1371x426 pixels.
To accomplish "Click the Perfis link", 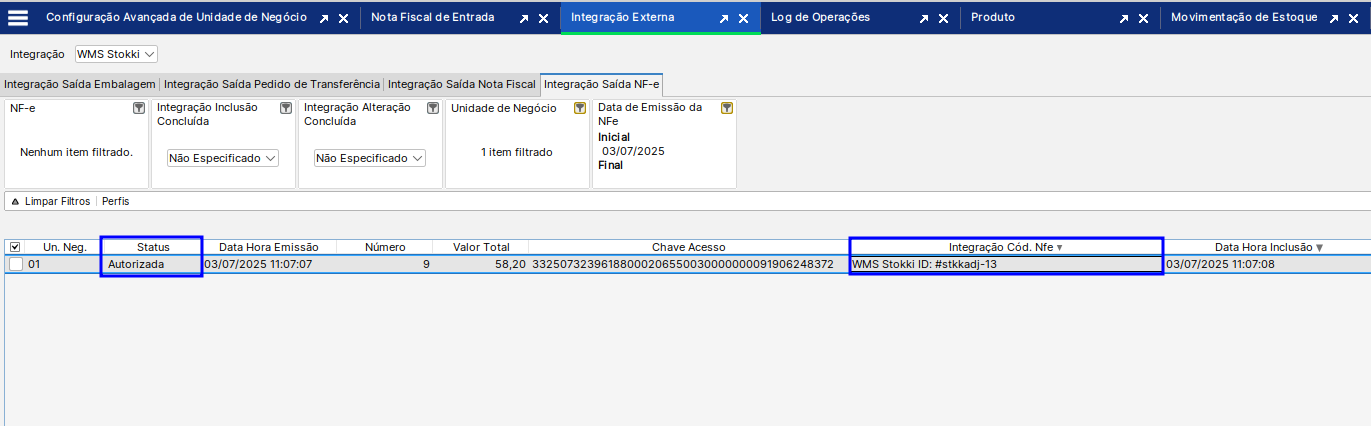I will [115, 202].
